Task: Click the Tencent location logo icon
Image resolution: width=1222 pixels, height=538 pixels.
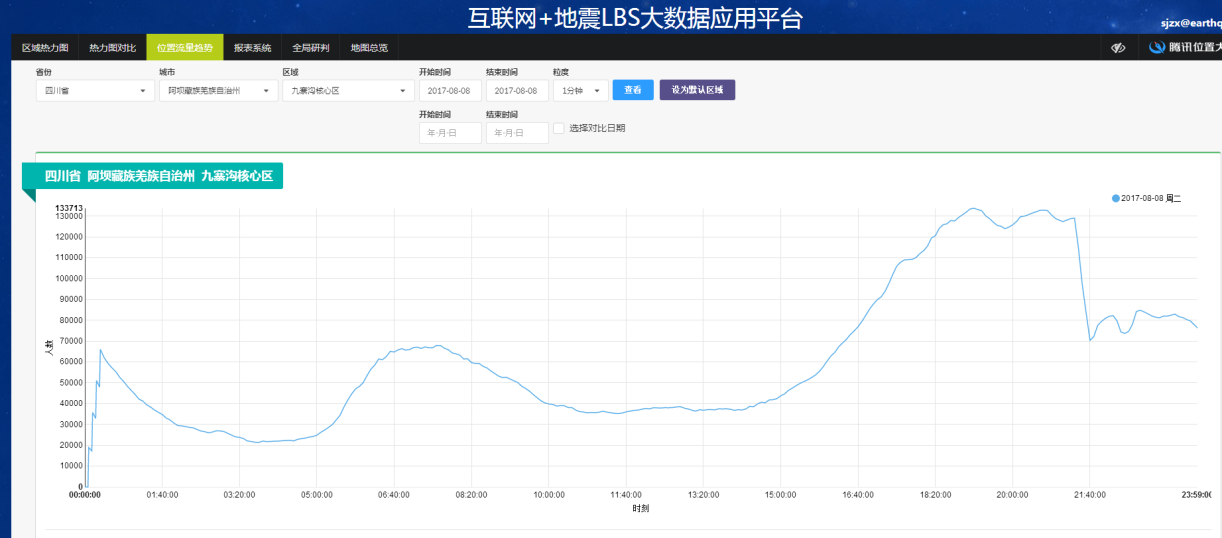Action: pos(1157,48)
